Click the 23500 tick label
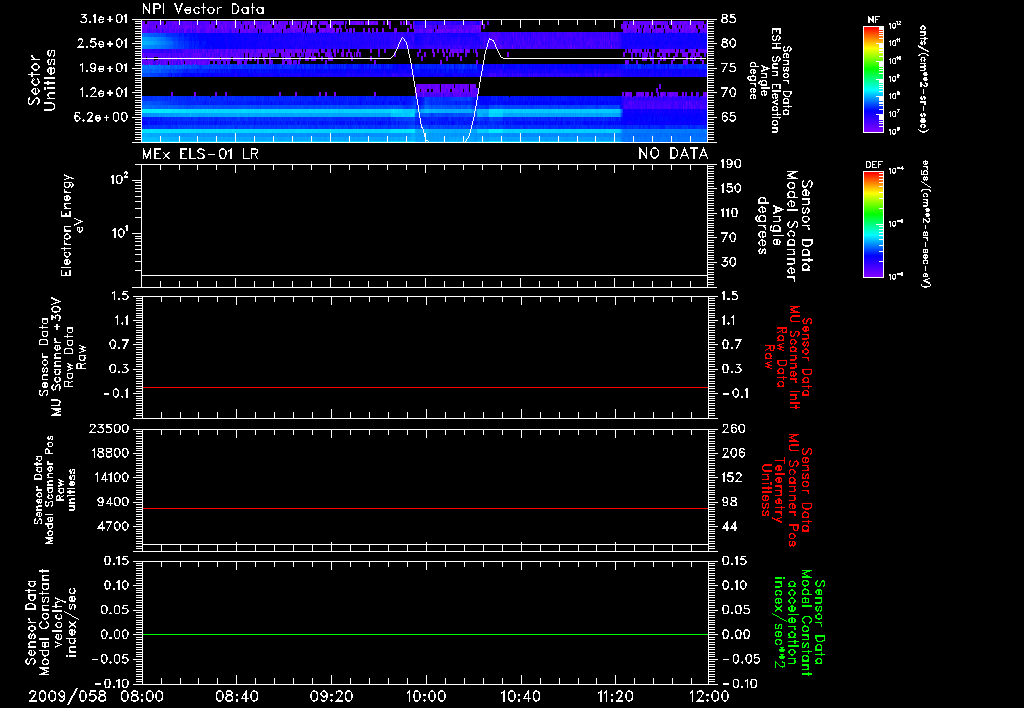 (x=109, y=428)
